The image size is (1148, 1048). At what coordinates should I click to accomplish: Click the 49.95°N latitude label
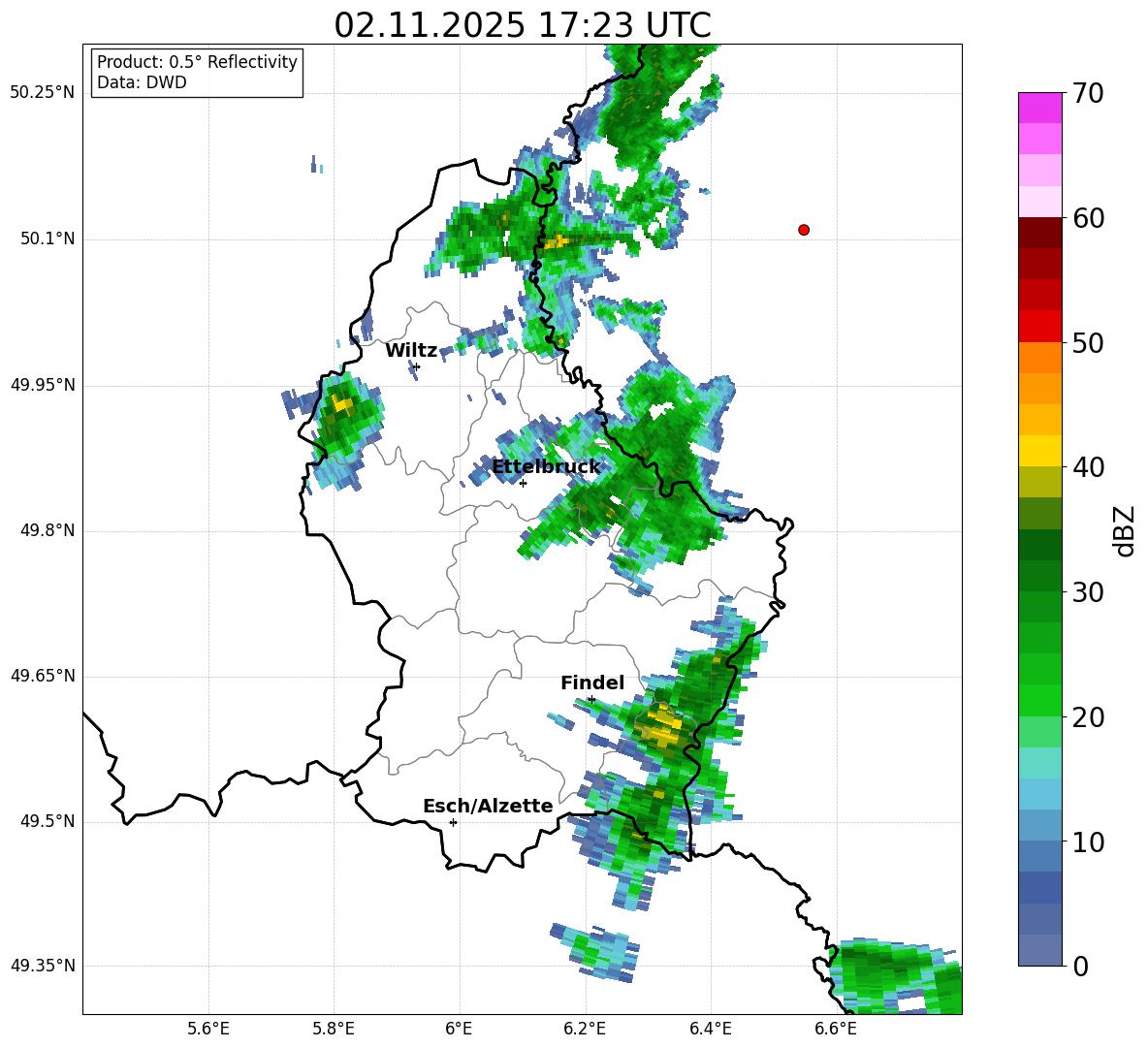click(43, 385)
